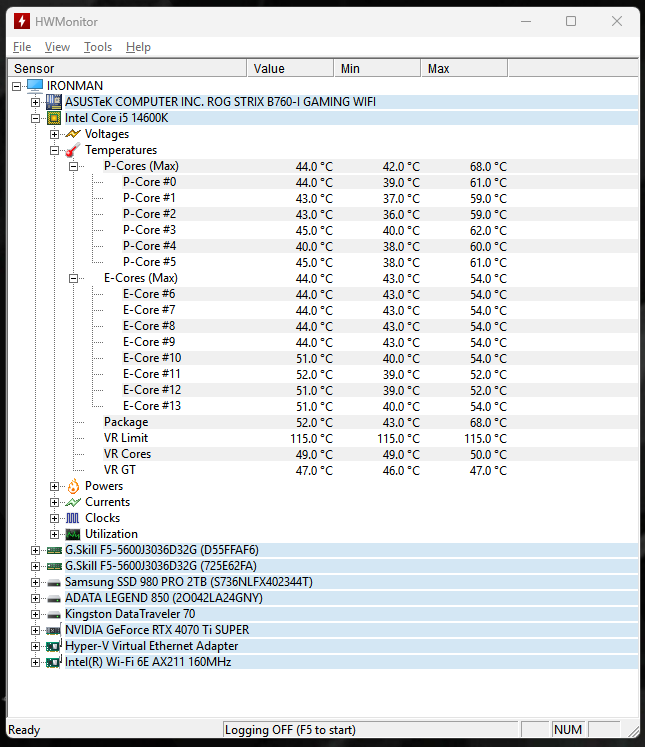This screenshot has width=645, height=747.
Task: Click the ASUSTeK motherboard icon
Action: pos(54,102)
